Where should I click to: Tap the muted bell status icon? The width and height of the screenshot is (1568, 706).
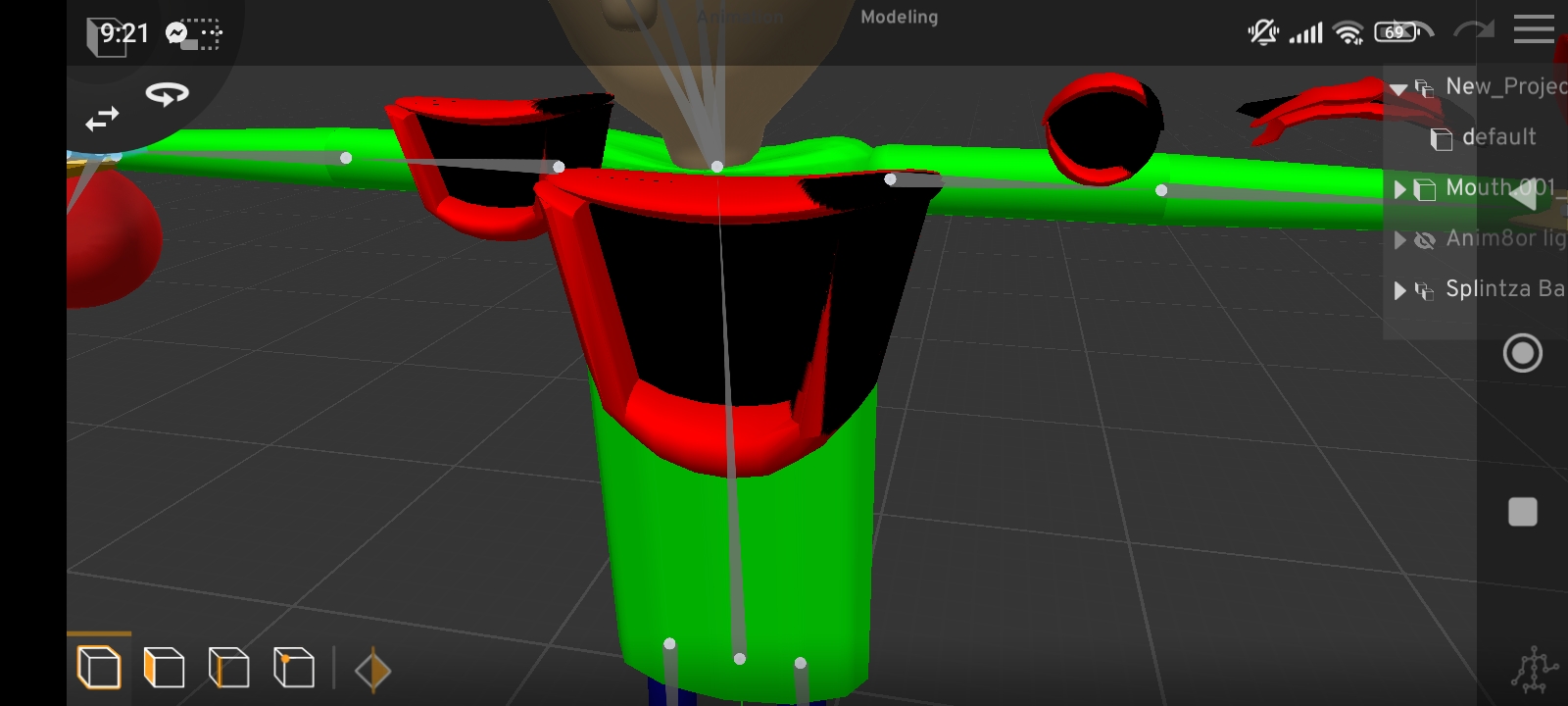(x=1263, y=32)
